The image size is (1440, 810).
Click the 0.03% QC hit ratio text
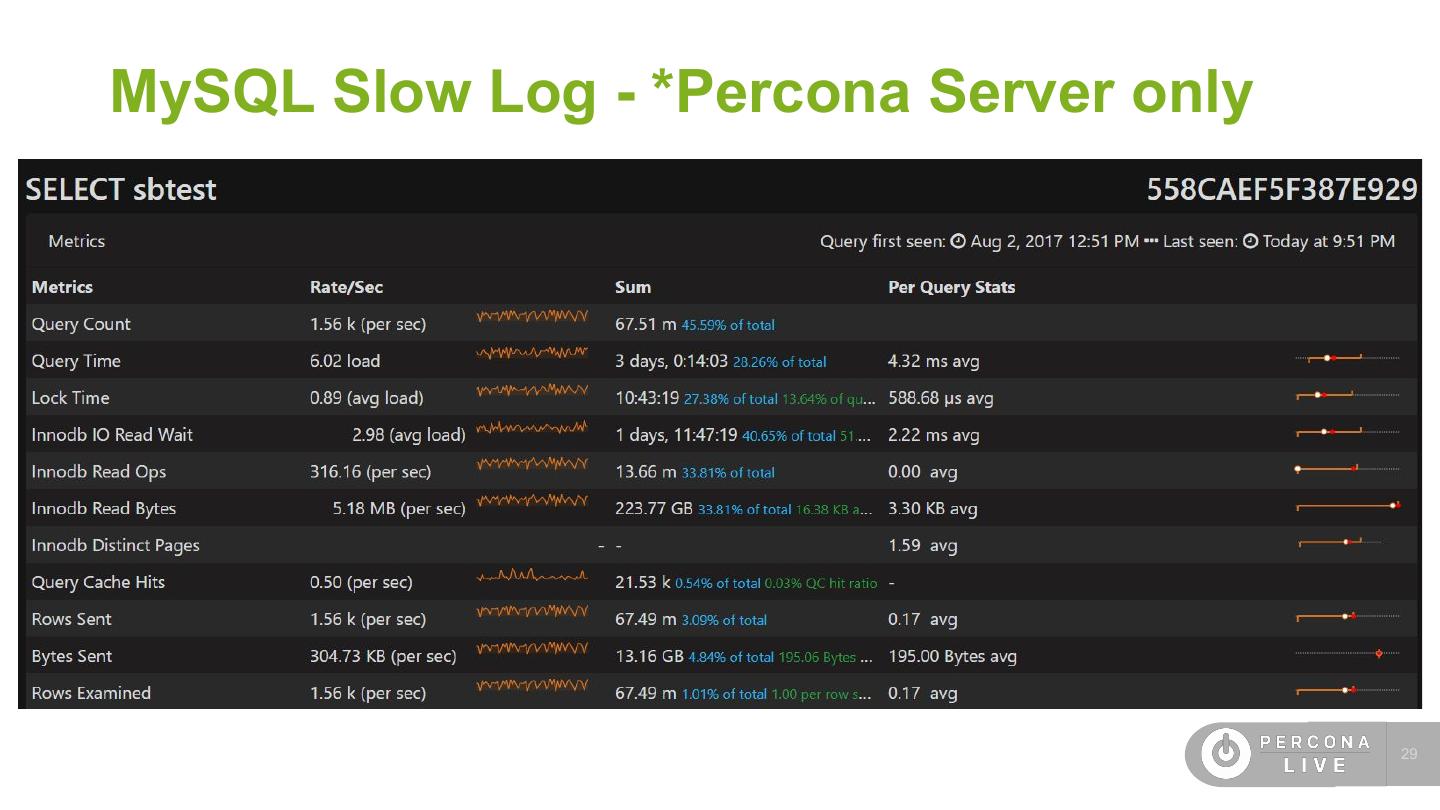820,583
